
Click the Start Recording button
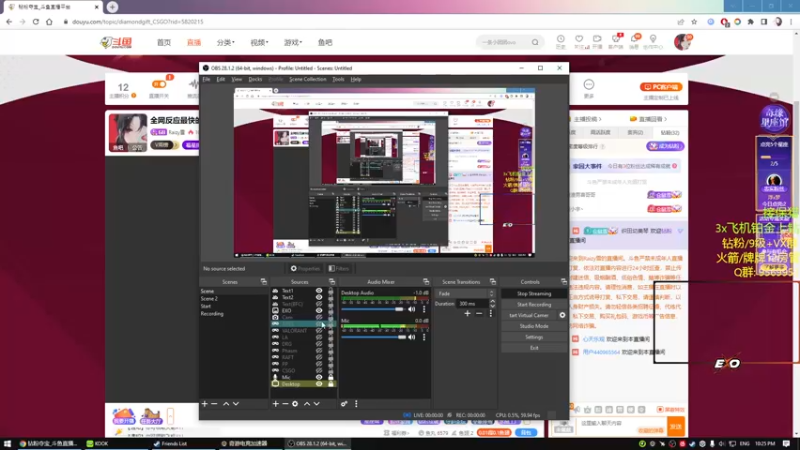pos(534,305)
